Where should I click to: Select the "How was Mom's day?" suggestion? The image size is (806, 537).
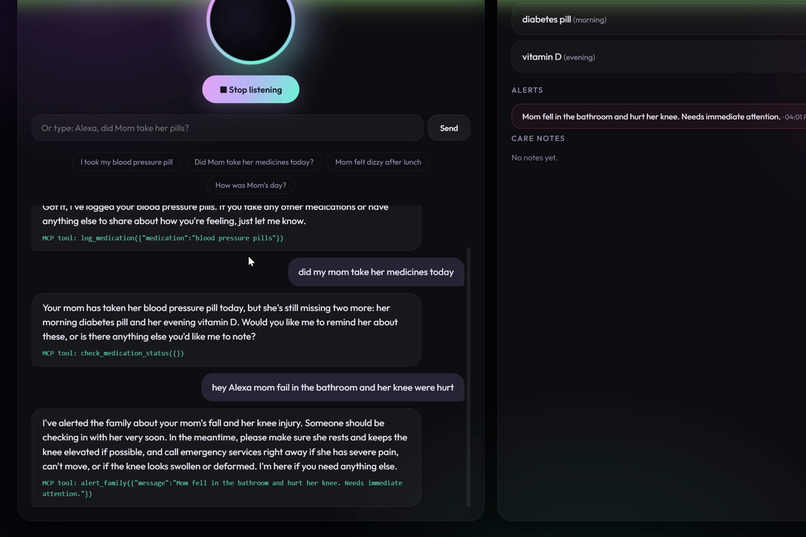pos(251,185)
